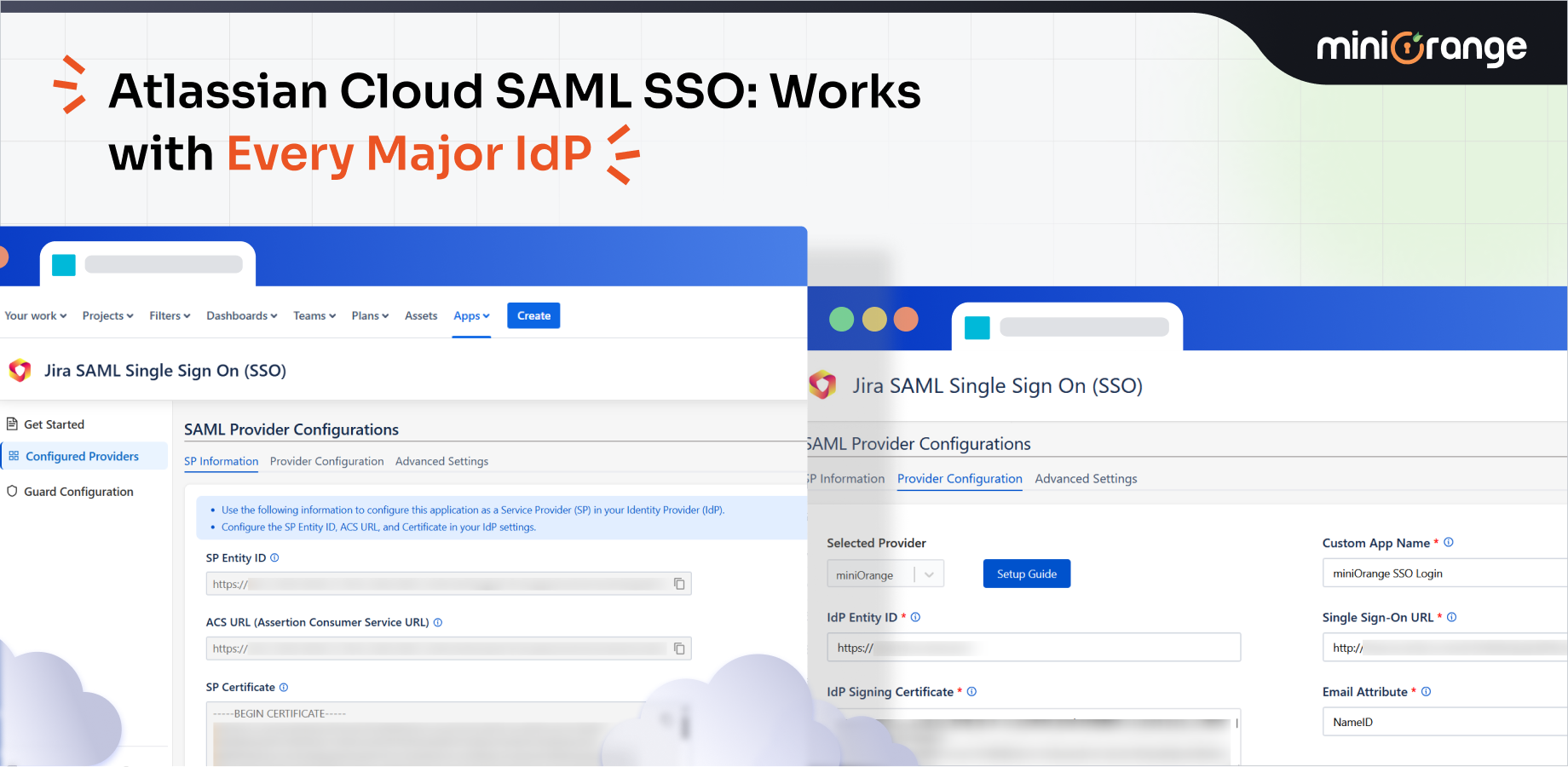Viewport: 1568px width, 767px height.
Task: Click the right window's blank browser tab title
Action: point(1084,327)
